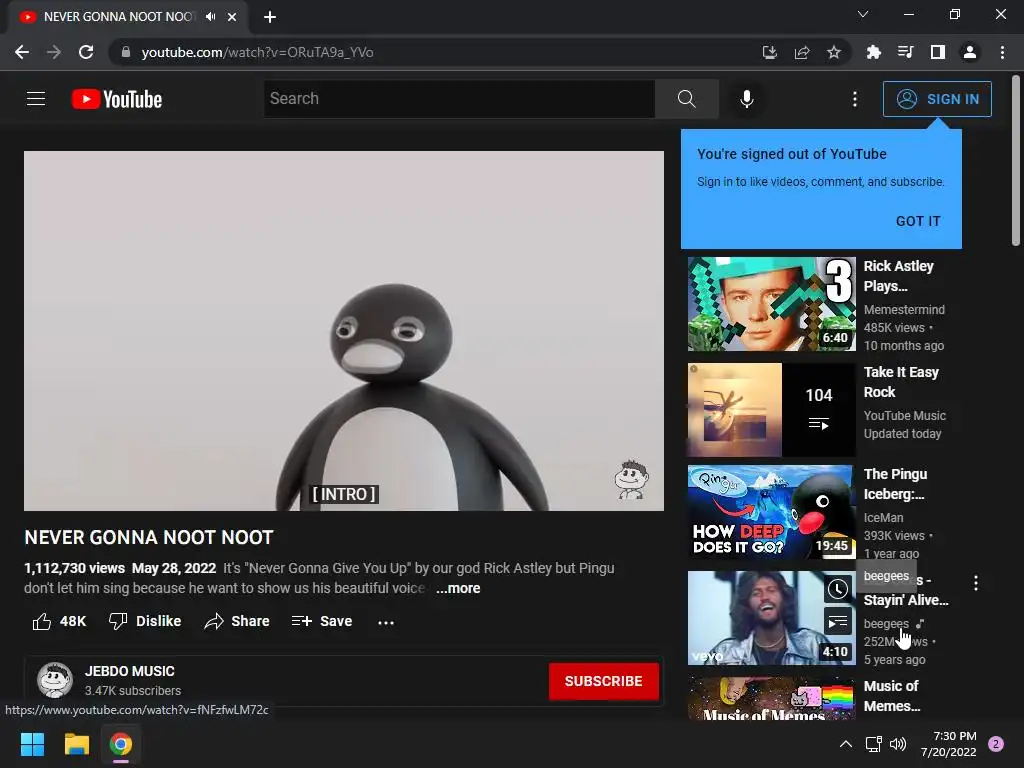Add Stayin' Alive to queue icon
1024x768 pixels.
[837, 621]
